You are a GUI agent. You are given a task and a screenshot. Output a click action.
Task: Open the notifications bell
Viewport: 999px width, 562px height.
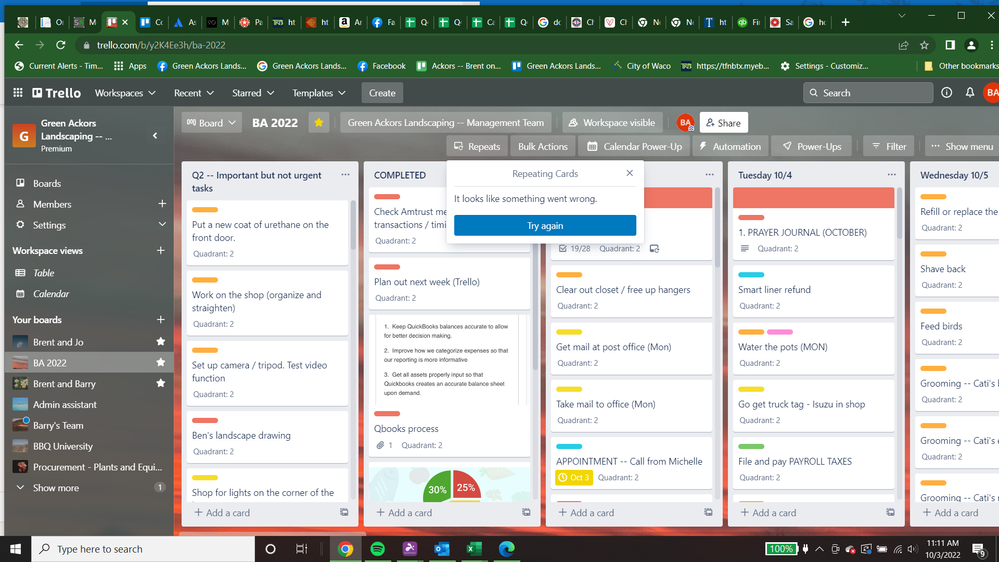point(970,93)
